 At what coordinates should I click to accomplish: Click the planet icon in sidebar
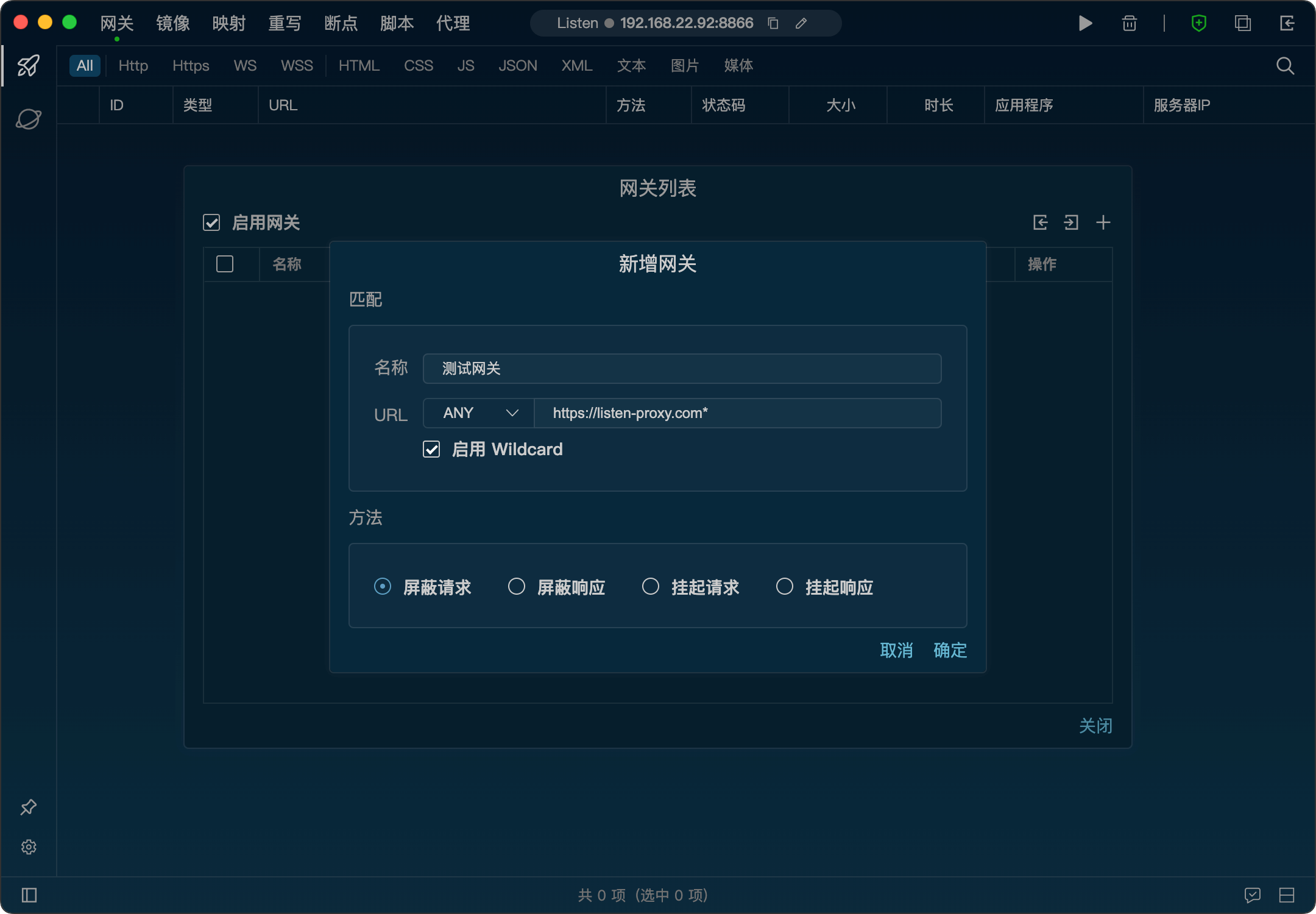[29, 119]
